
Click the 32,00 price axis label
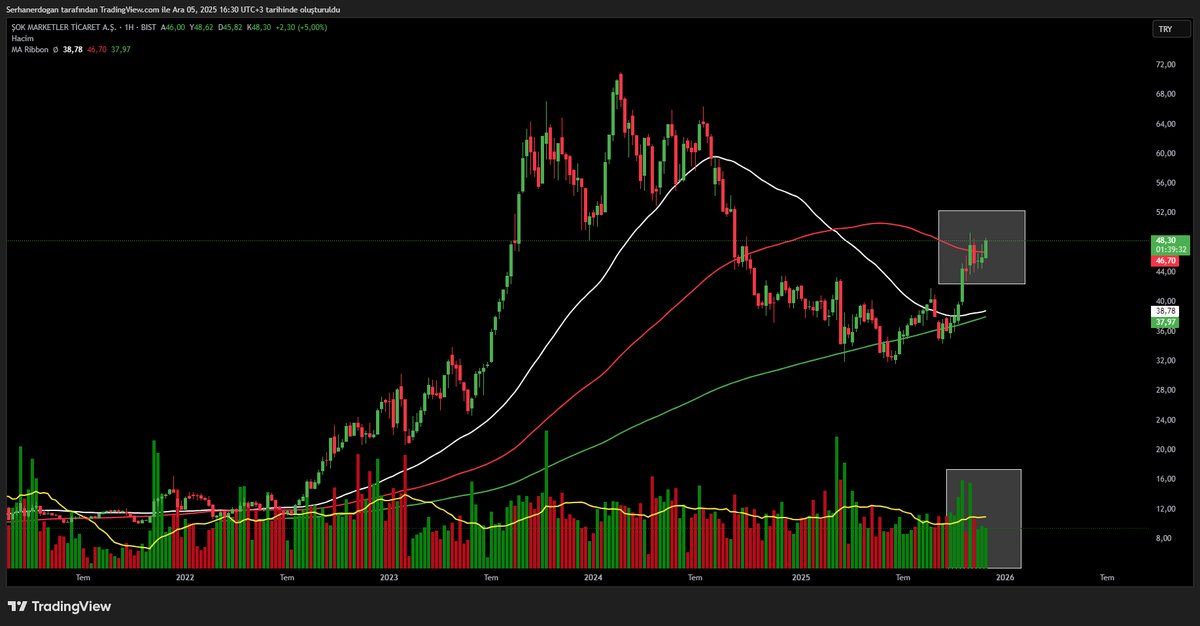click(1165, 360)
